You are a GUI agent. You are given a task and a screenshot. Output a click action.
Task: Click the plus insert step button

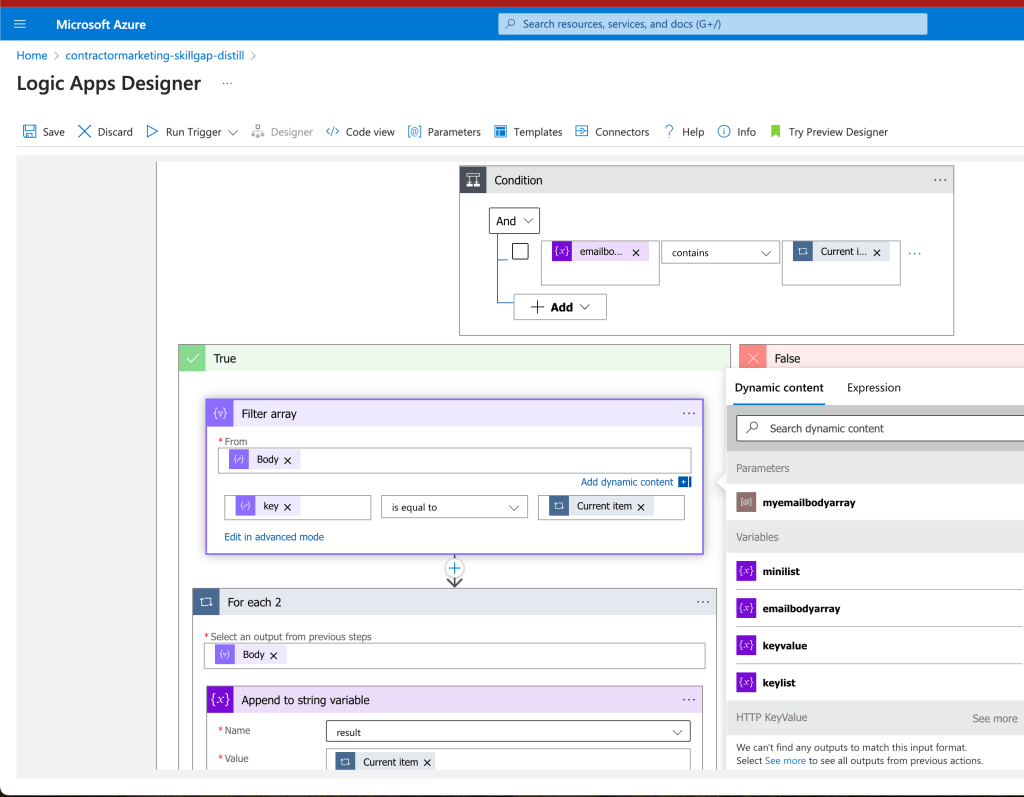[x=455, y=568]
